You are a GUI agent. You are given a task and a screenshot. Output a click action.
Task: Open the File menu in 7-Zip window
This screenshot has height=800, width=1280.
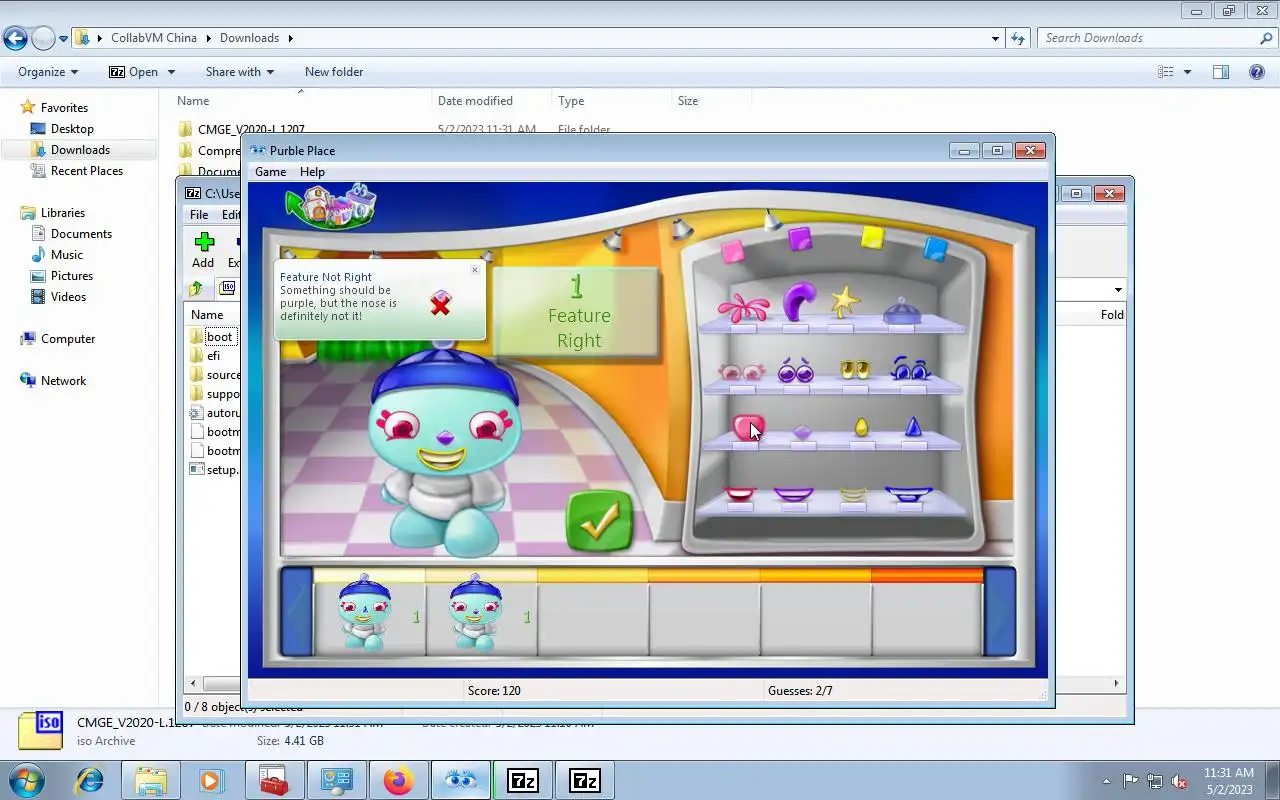[199, 215]
